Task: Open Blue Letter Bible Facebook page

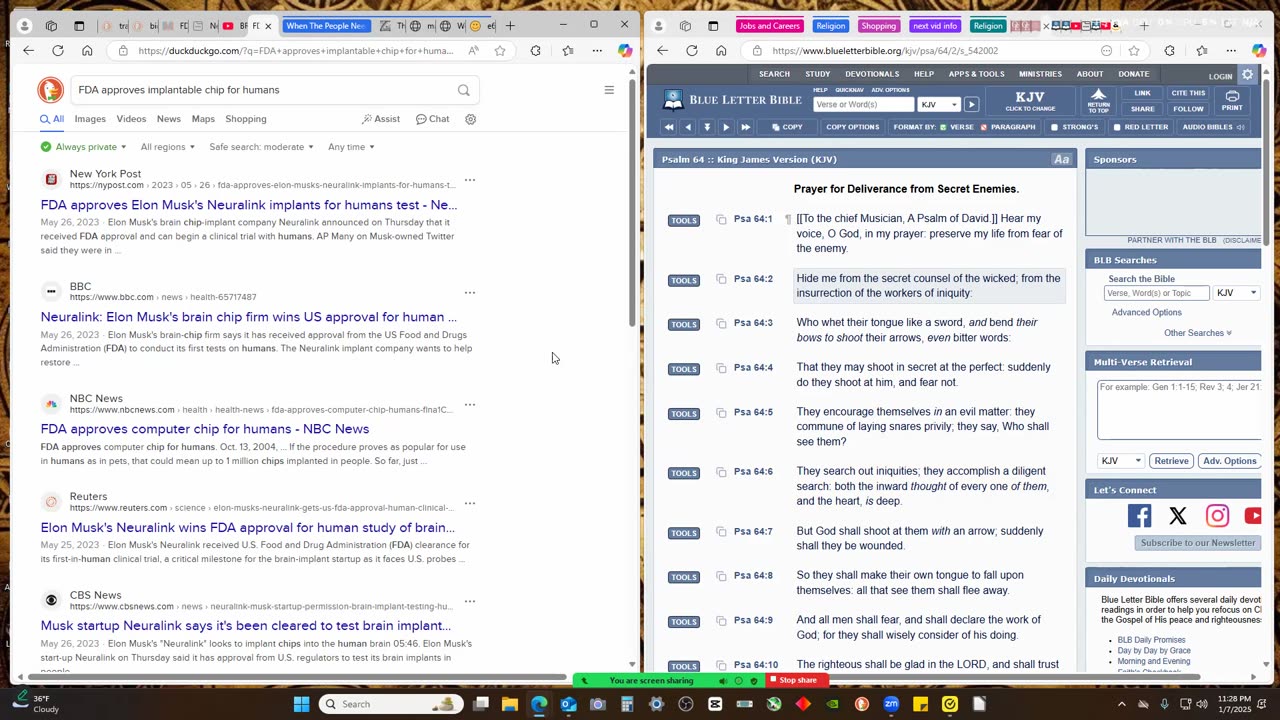Action: point(1139,516)
